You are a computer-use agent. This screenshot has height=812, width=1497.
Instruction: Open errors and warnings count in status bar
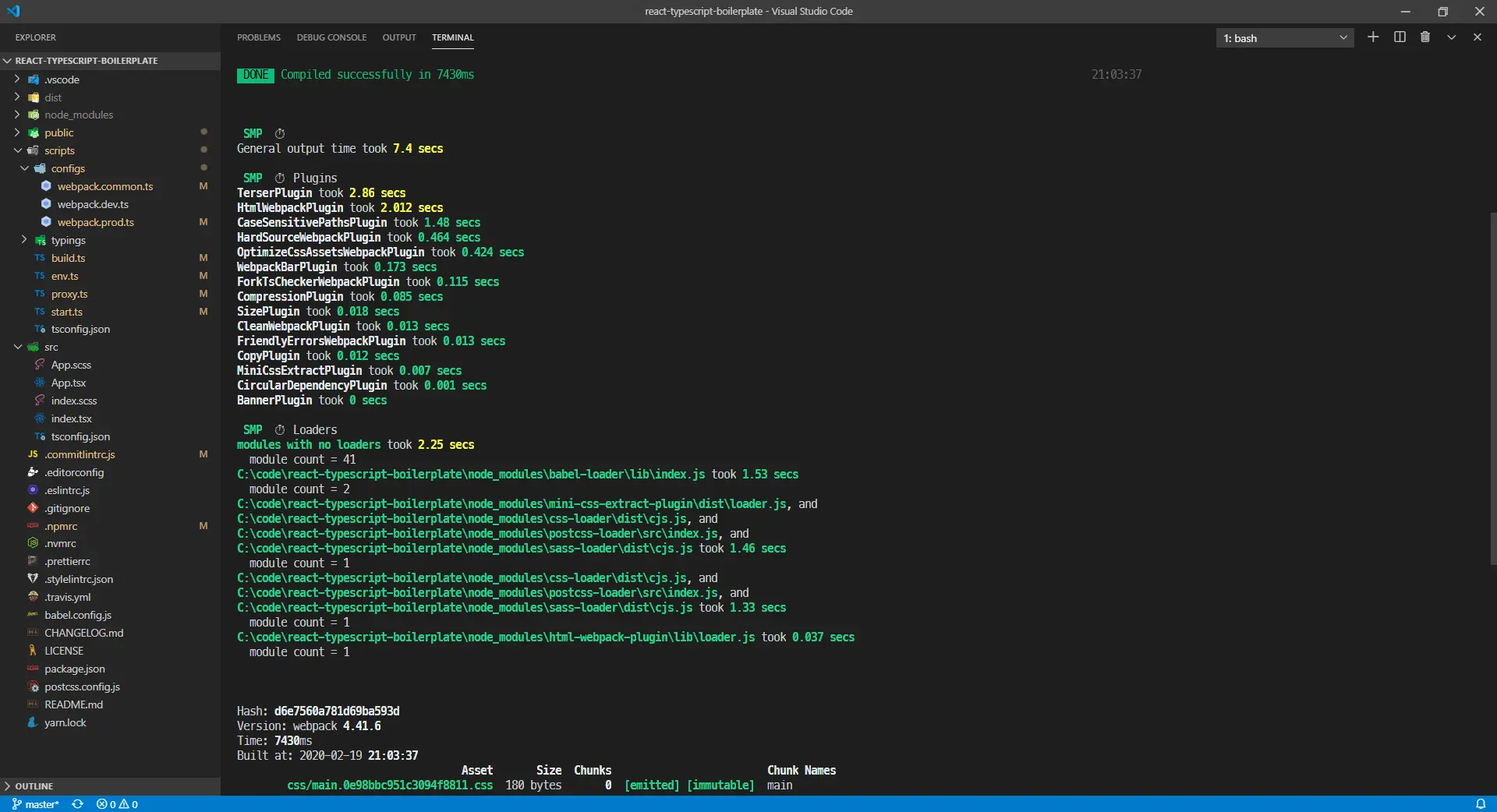tap(117, 804)
